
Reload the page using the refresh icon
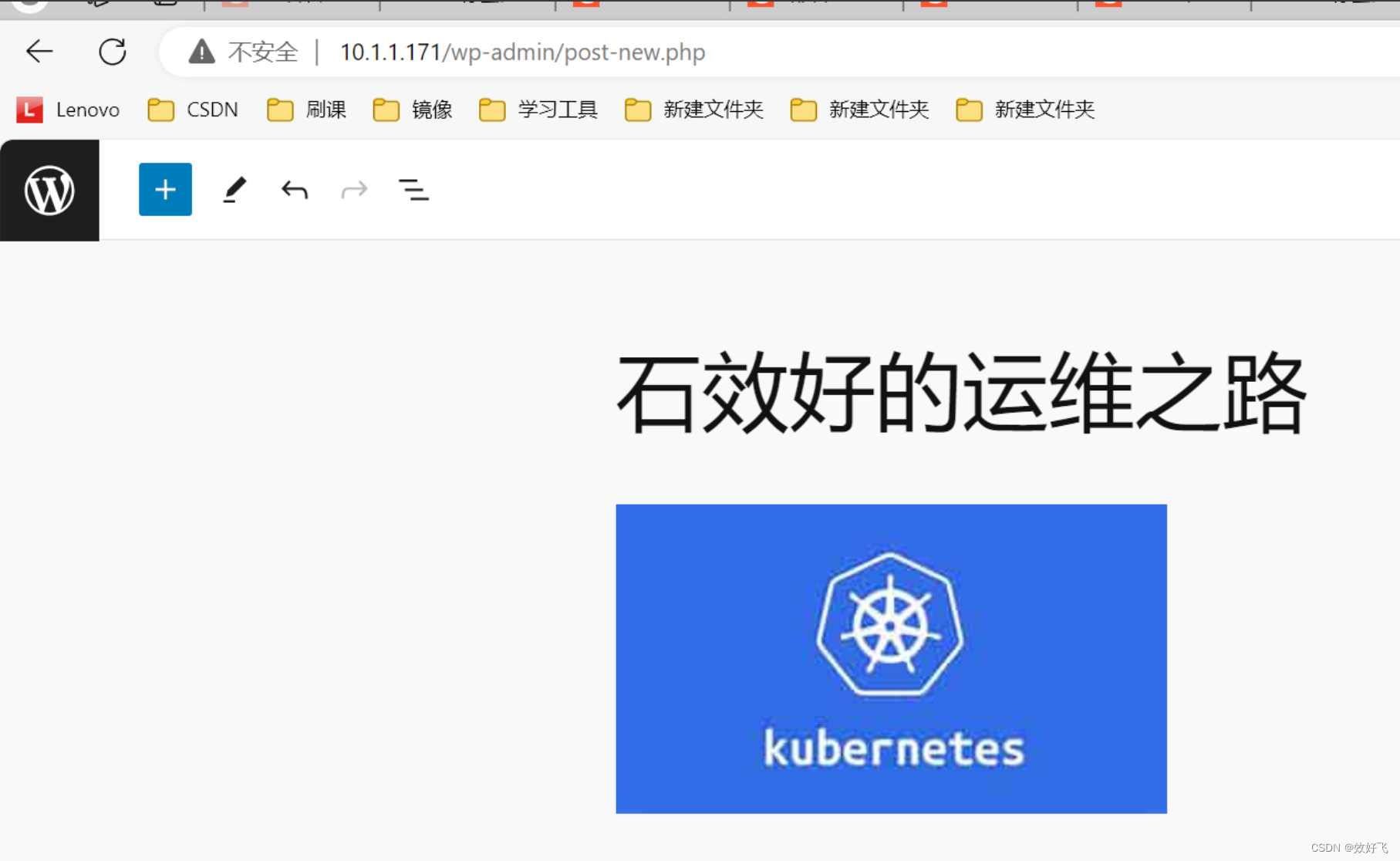113,52
